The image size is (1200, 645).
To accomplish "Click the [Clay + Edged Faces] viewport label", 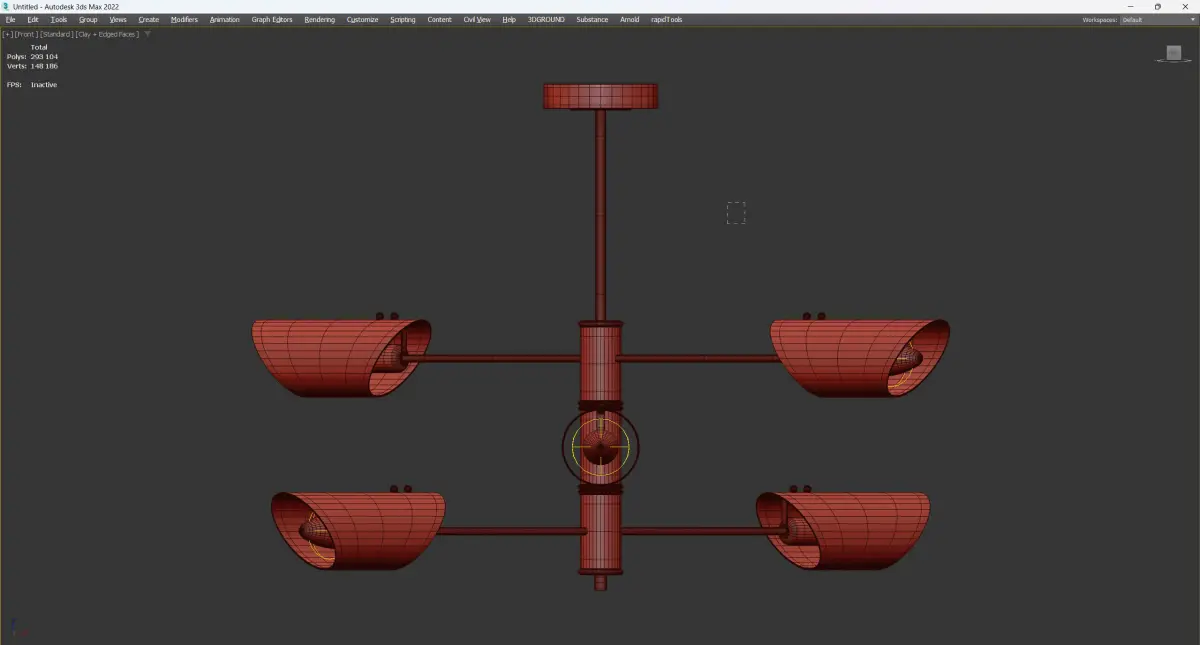I will pos(108,34).
